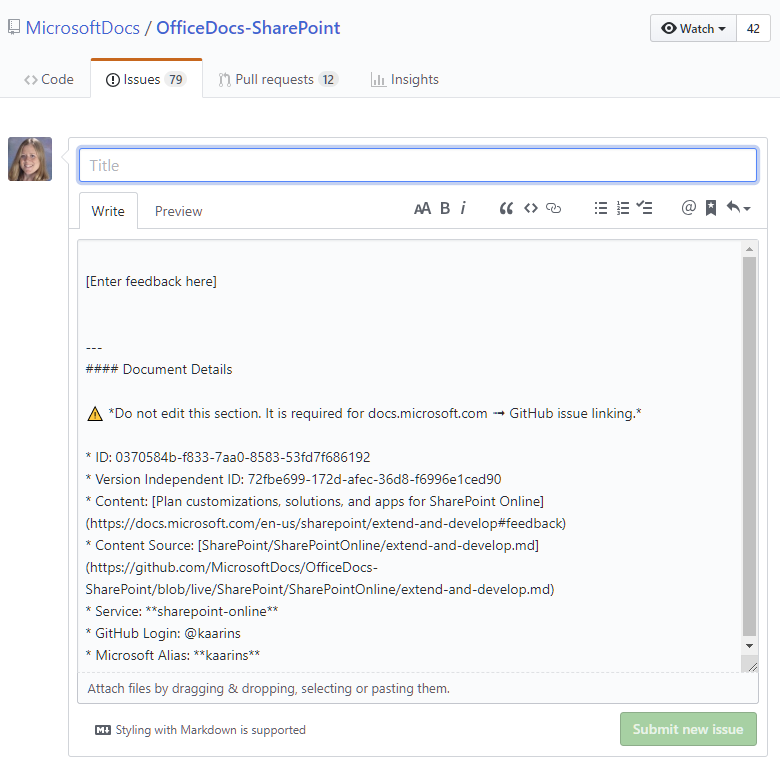Add a numbered list

tap(623, 208)
